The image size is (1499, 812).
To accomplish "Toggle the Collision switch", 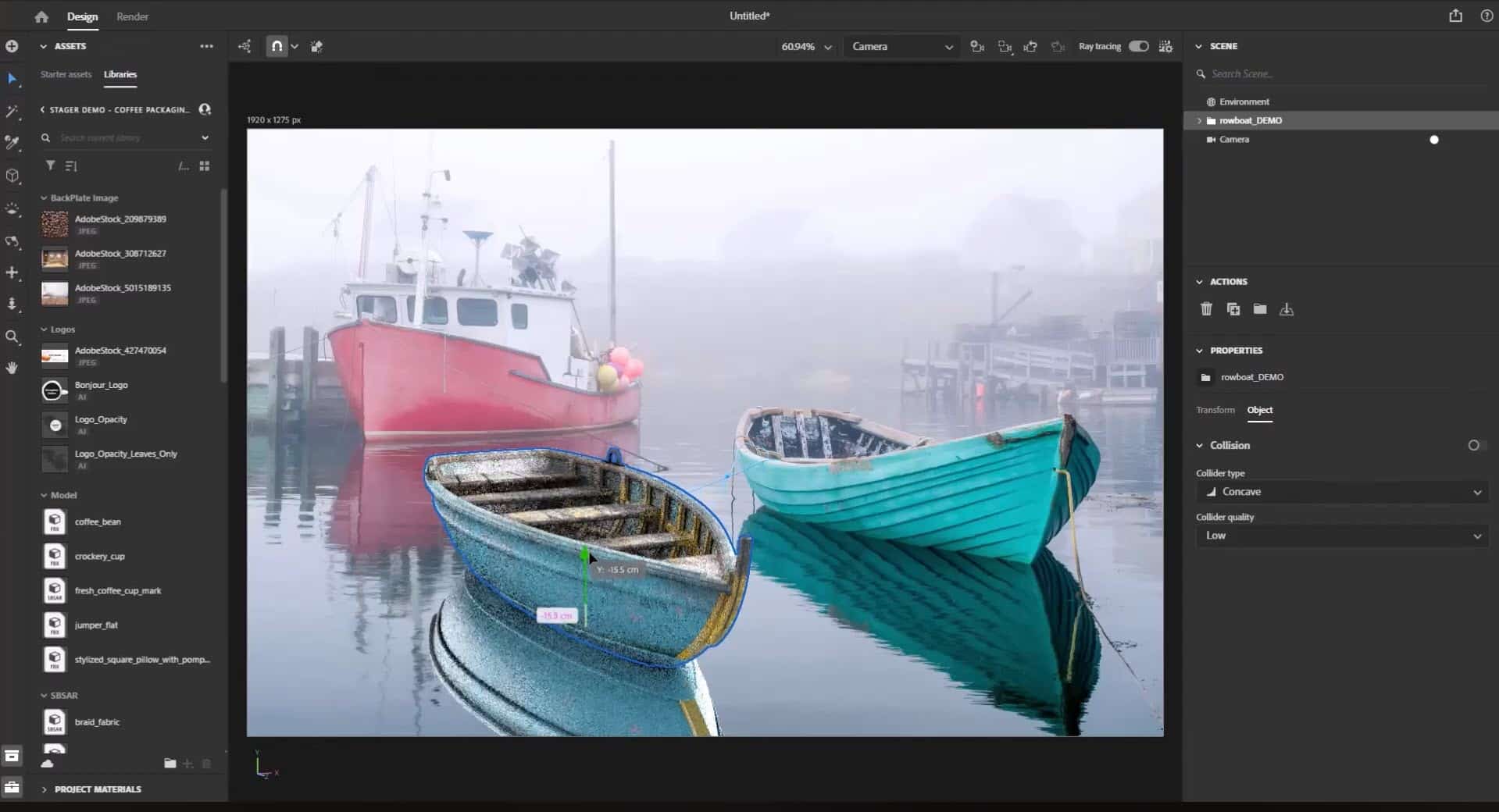I will tap(1475, 445).
